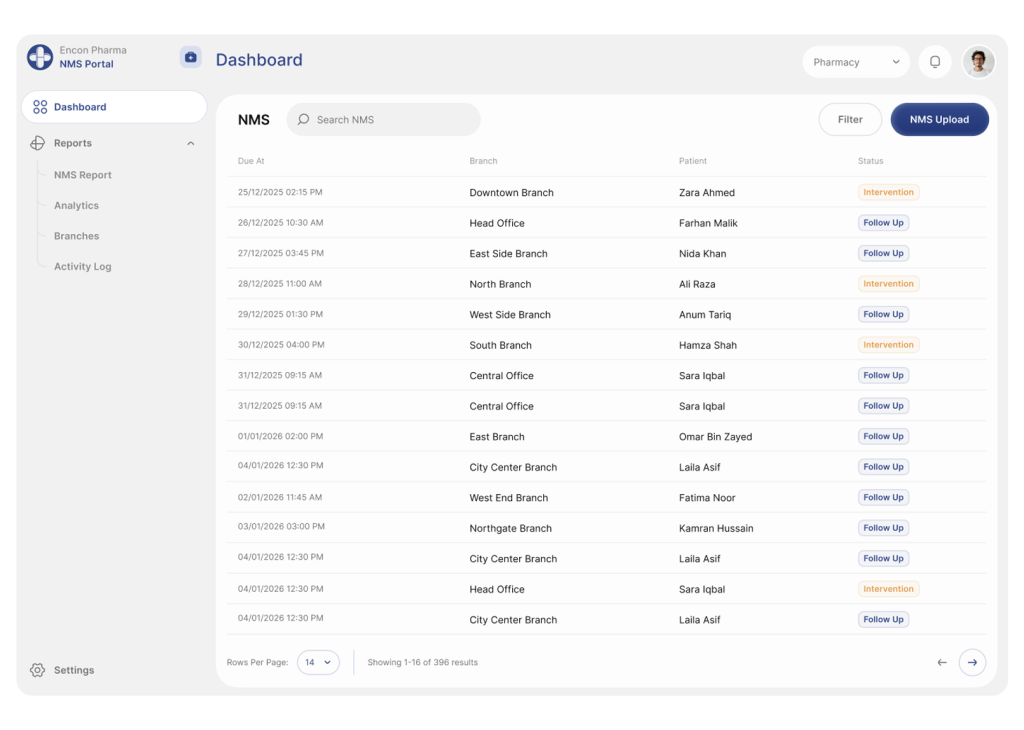The width and height of the screenshot is (1024, 730).
Task: Click Intervention status for Zara Ahmed
Action: pyautogui.click(x=888, y=192)
